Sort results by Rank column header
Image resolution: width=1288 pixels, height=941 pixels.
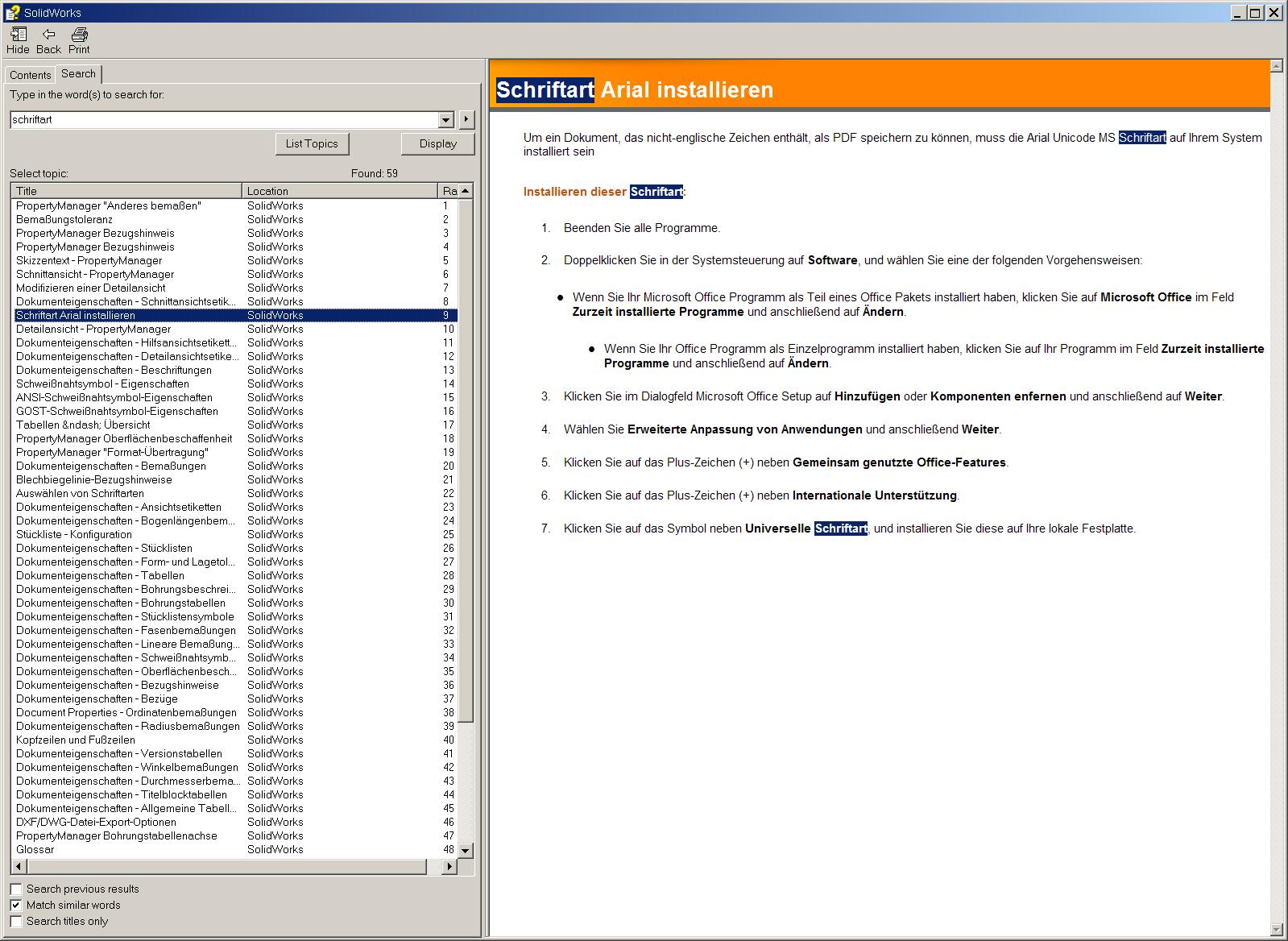449,191
